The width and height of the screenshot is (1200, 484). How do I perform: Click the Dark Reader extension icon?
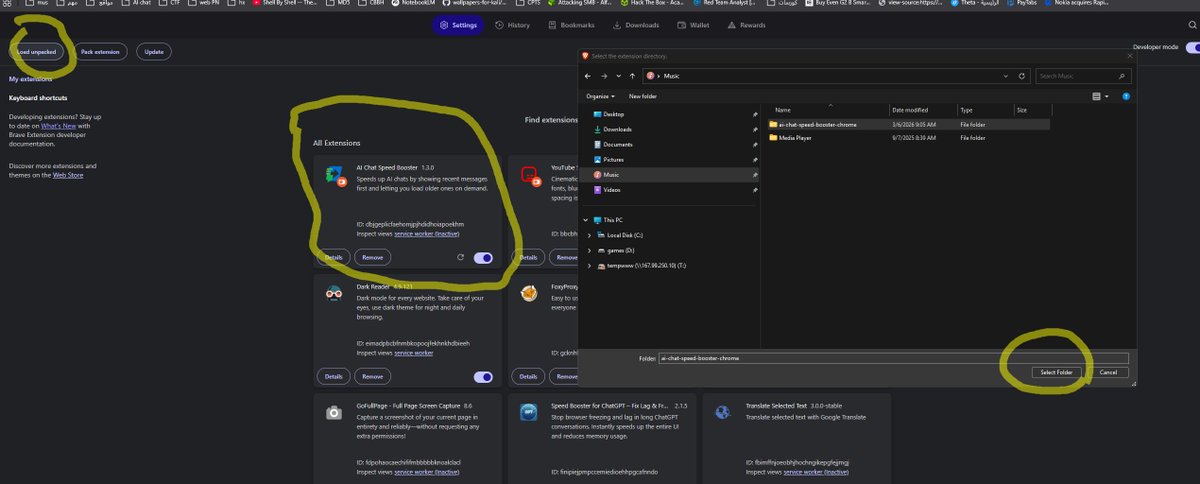coord(336,293)
